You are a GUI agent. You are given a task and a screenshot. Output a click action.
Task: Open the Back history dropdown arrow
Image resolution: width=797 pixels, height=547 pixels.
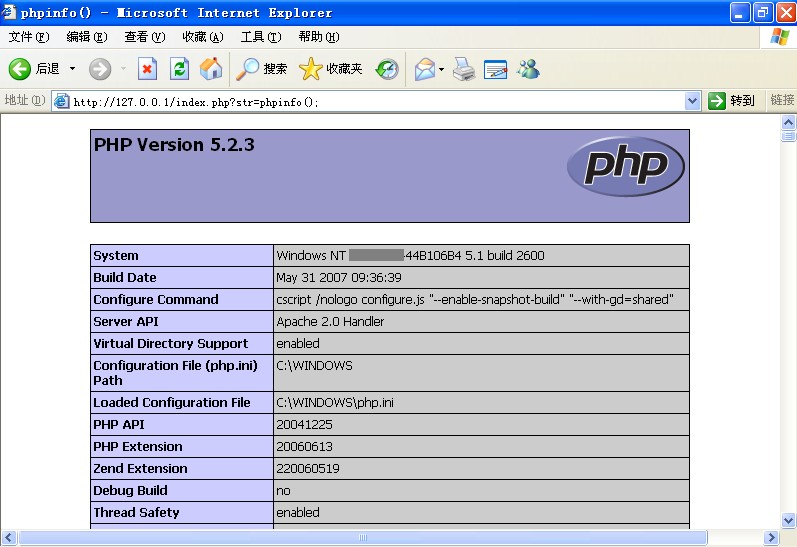pyautogui.click(x=73, y=69)
